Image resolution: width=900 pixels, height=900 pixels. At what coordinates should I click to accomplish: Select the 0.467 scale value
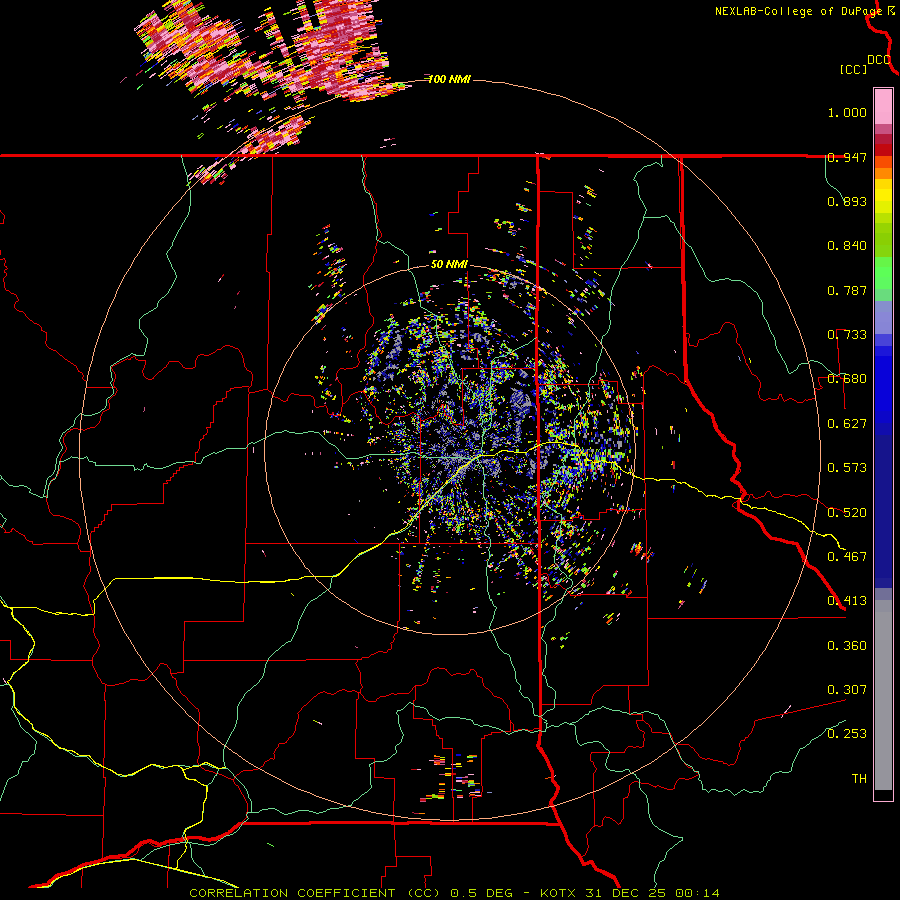point(847,557)
